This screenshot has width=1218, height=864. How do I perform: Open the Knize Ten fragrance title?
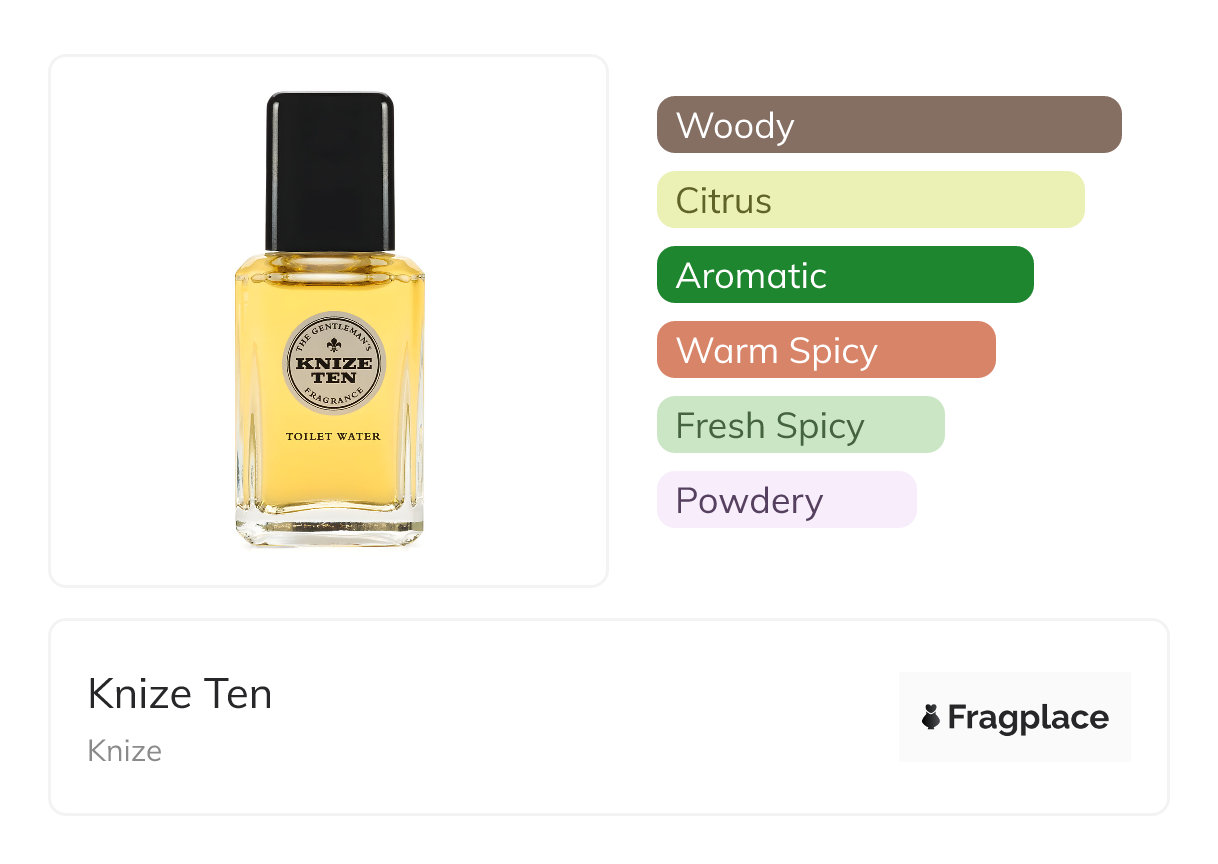coord(180,694)
